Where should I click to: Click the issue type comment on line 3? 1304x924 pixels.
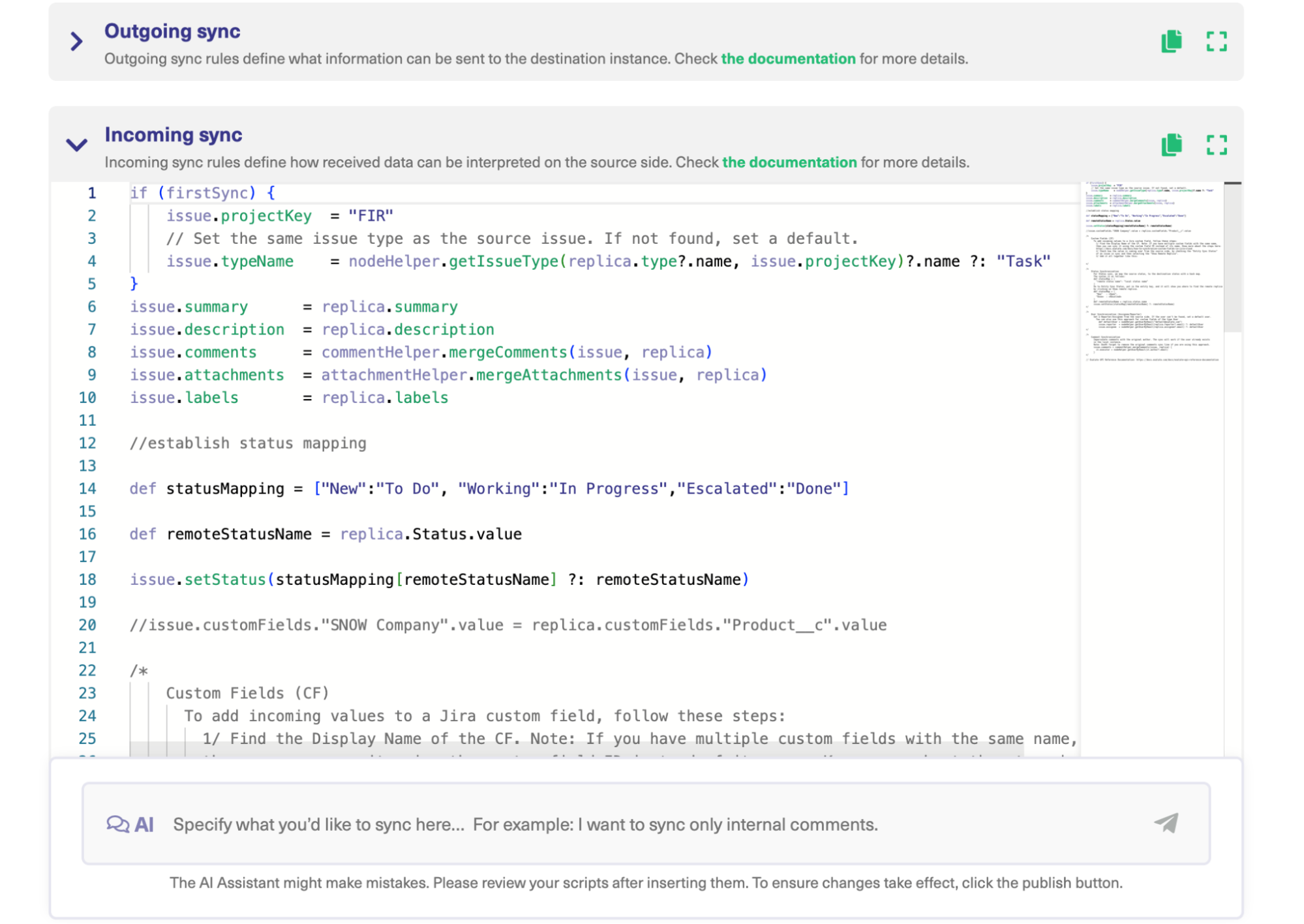[x=512, y=239]
